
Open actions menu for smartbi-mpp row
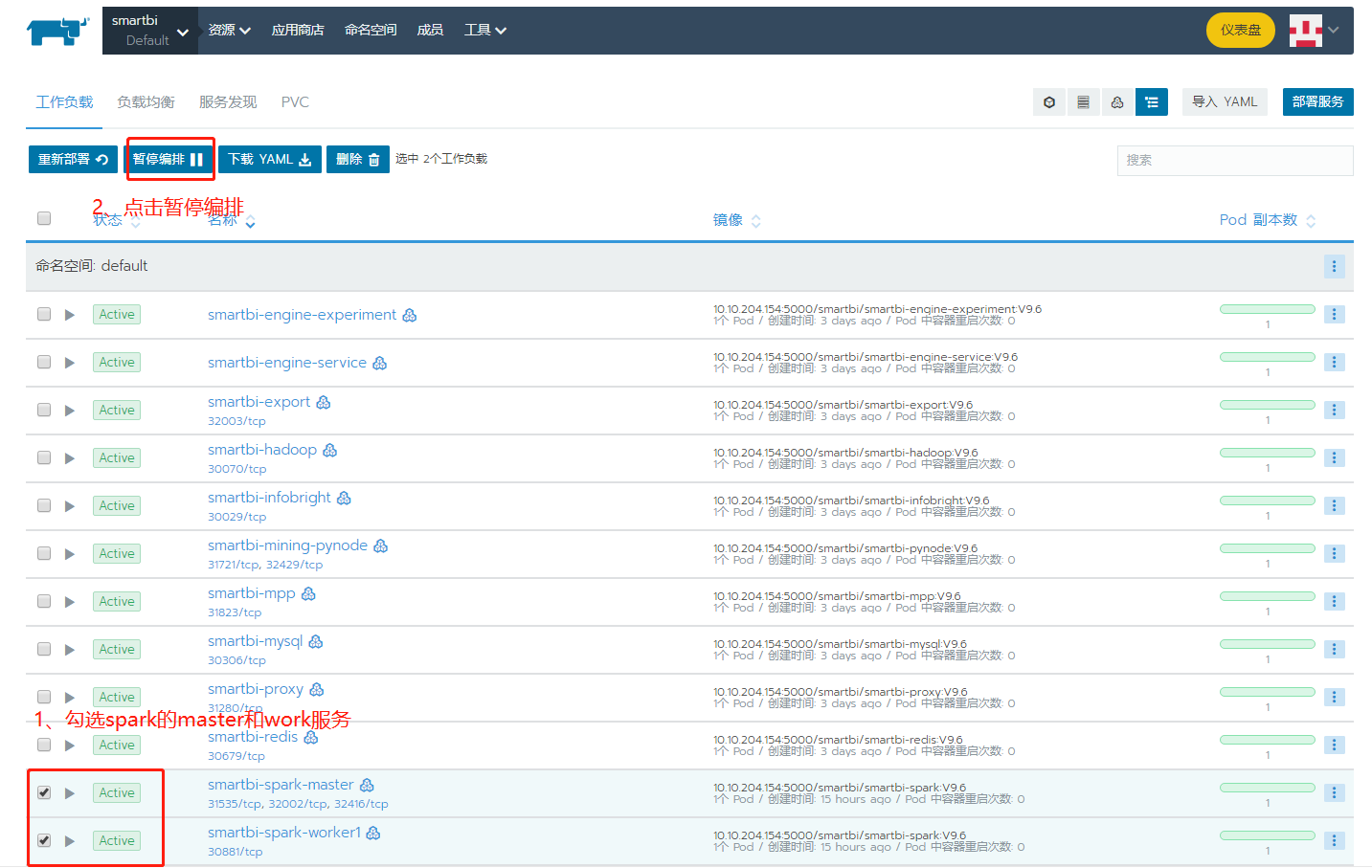[x=1334, y=601]
